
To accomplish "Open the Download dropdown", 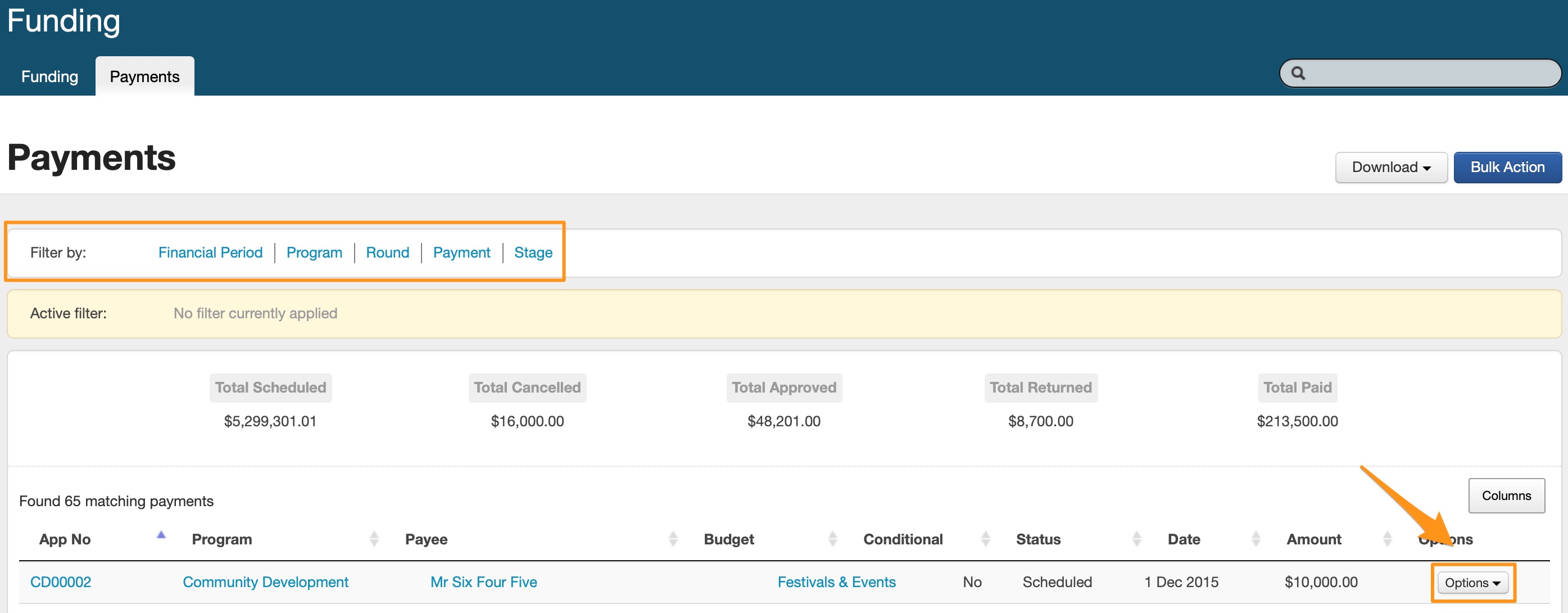I will click(x=1390, y=168).
